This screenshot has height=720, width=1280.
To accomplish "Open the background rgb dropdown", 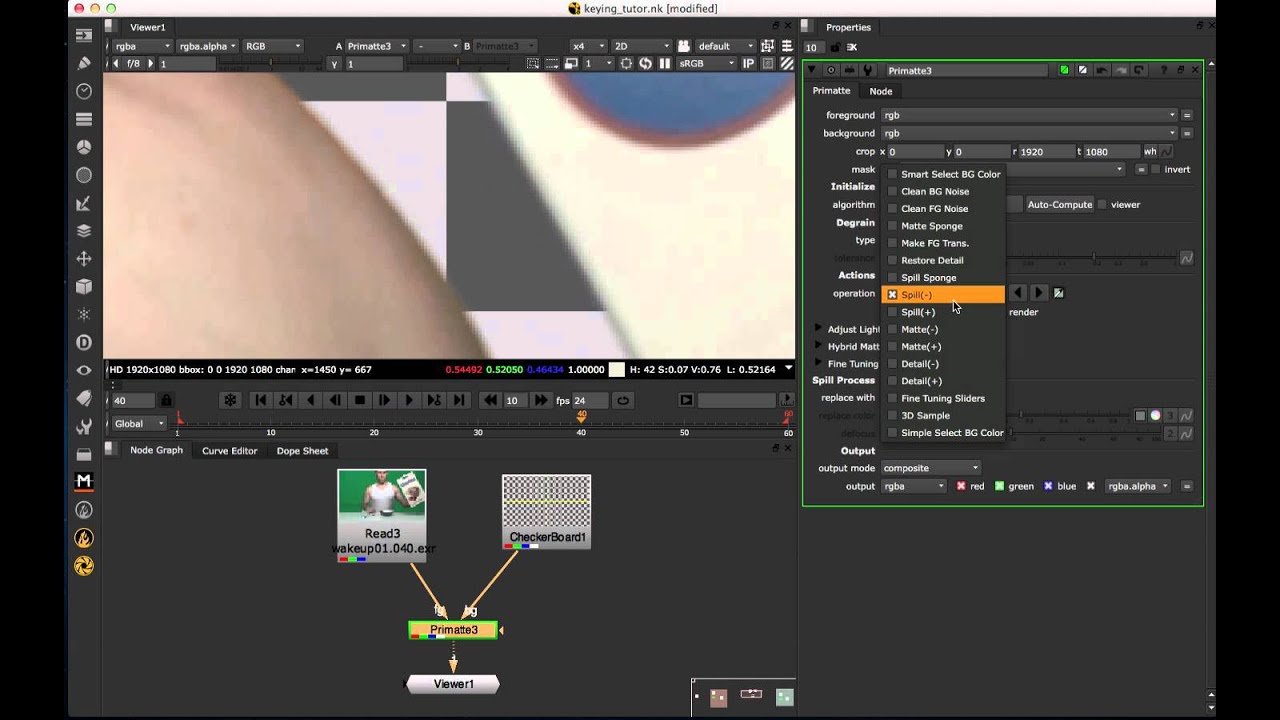I will click(x=1028, y=133).
